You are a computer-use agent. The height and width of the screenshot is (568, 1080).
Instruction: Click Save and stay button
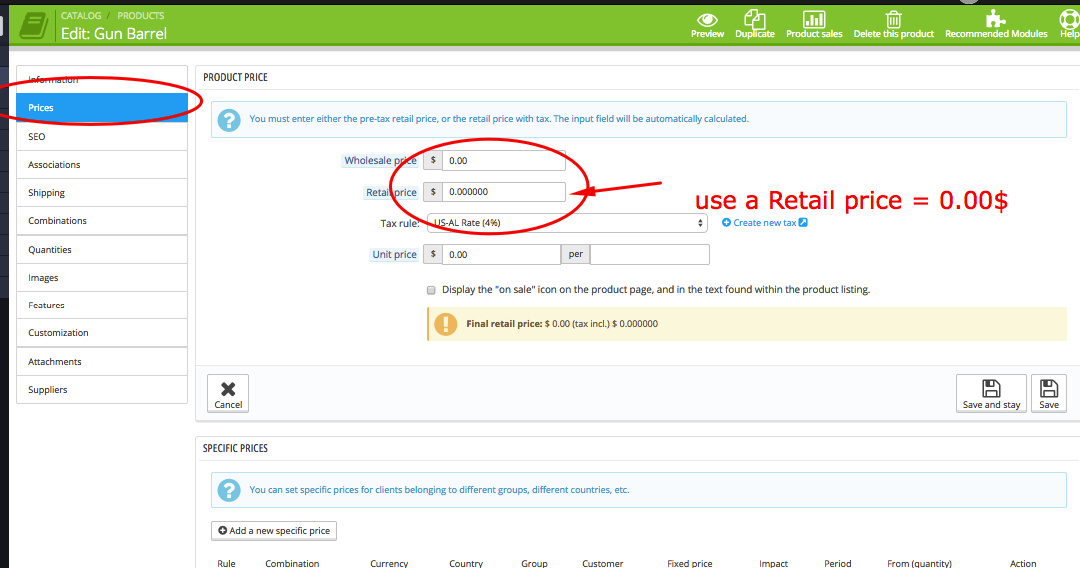991,394
